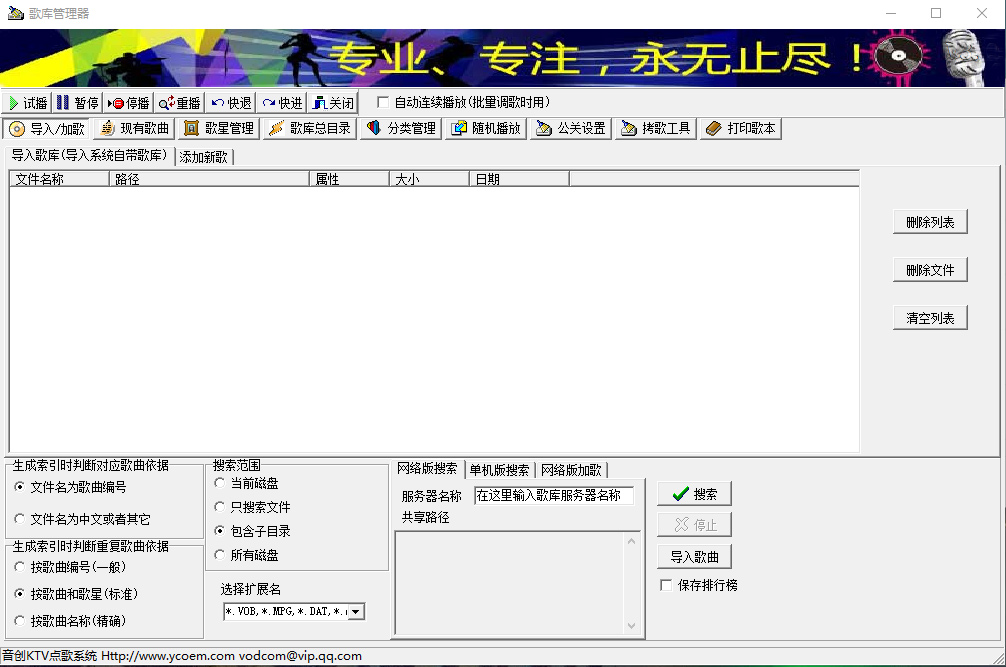Switch to 导入歌库 tab
This screenshot has height=667, width=1006.
pos(89,156)
